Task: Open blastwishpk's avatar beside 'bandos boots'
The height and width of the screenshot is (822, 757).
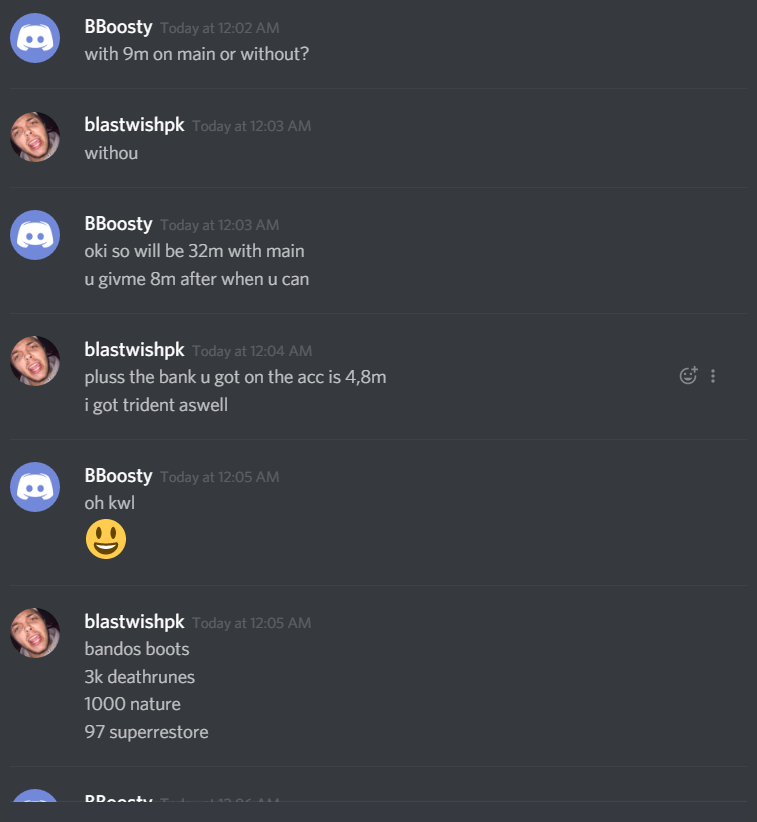Action: 35,633
